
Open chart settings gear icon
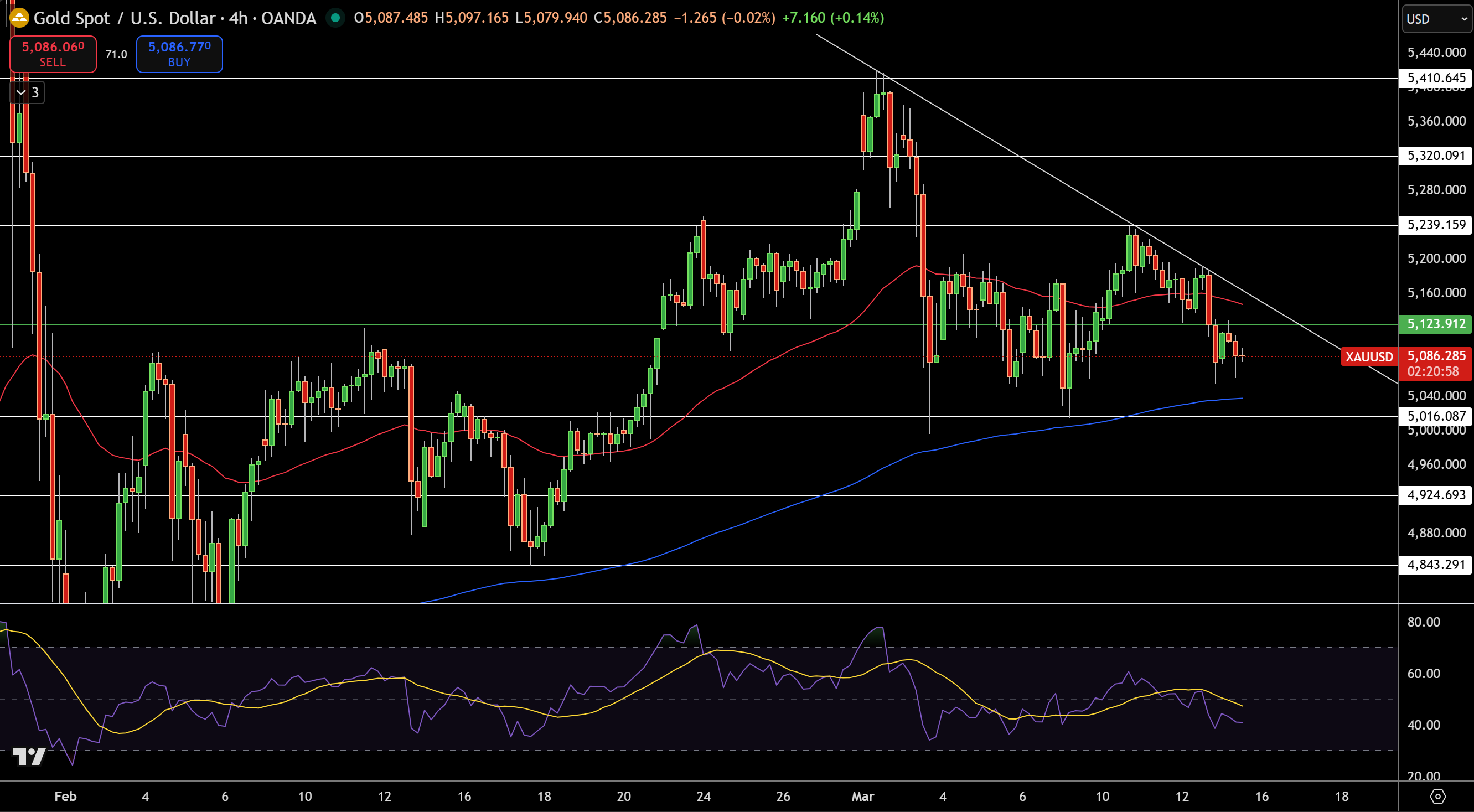pyautogui.click(x=1437, y=796)
